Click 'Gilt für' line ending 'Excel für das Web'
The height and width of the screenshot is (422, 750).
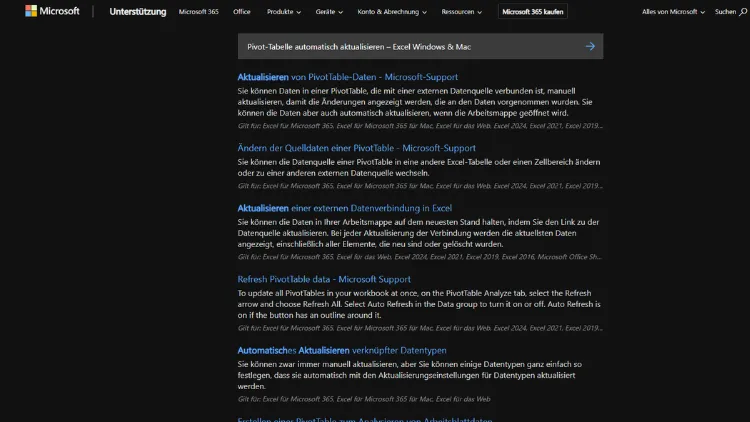(x=364, y=399)
